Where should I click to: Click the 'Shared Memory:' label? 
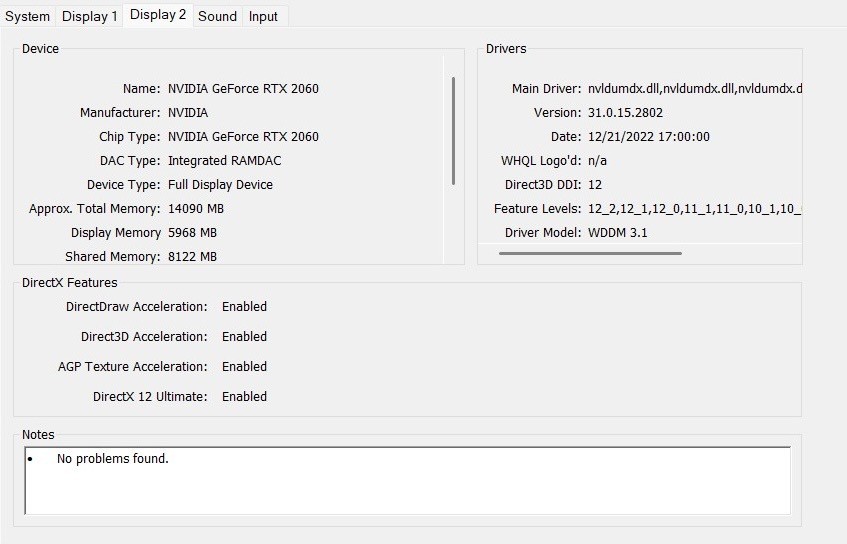pyautogui.click(x=112, y=257)
